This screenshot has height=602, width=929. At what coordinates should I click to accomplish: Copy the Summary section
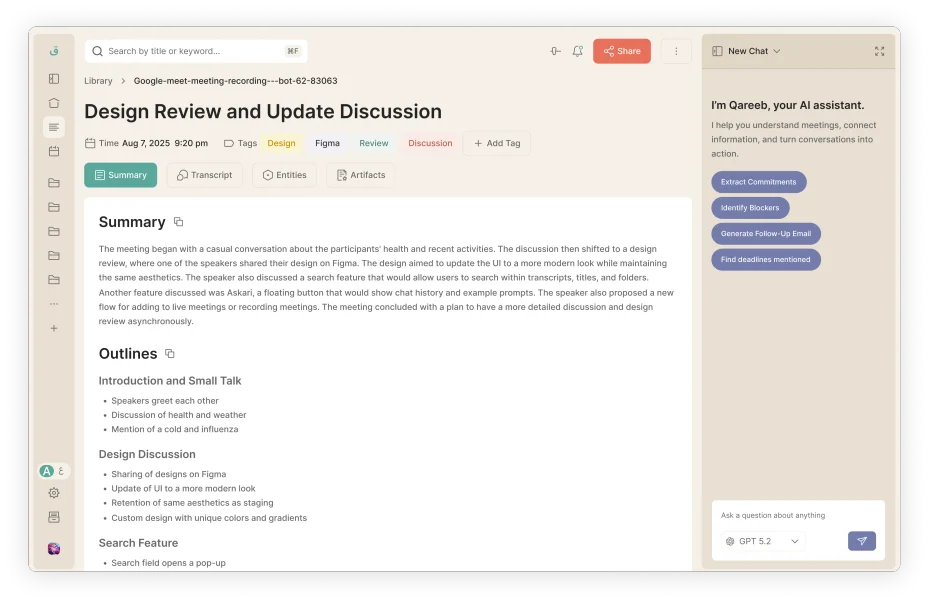click(178, 222)
